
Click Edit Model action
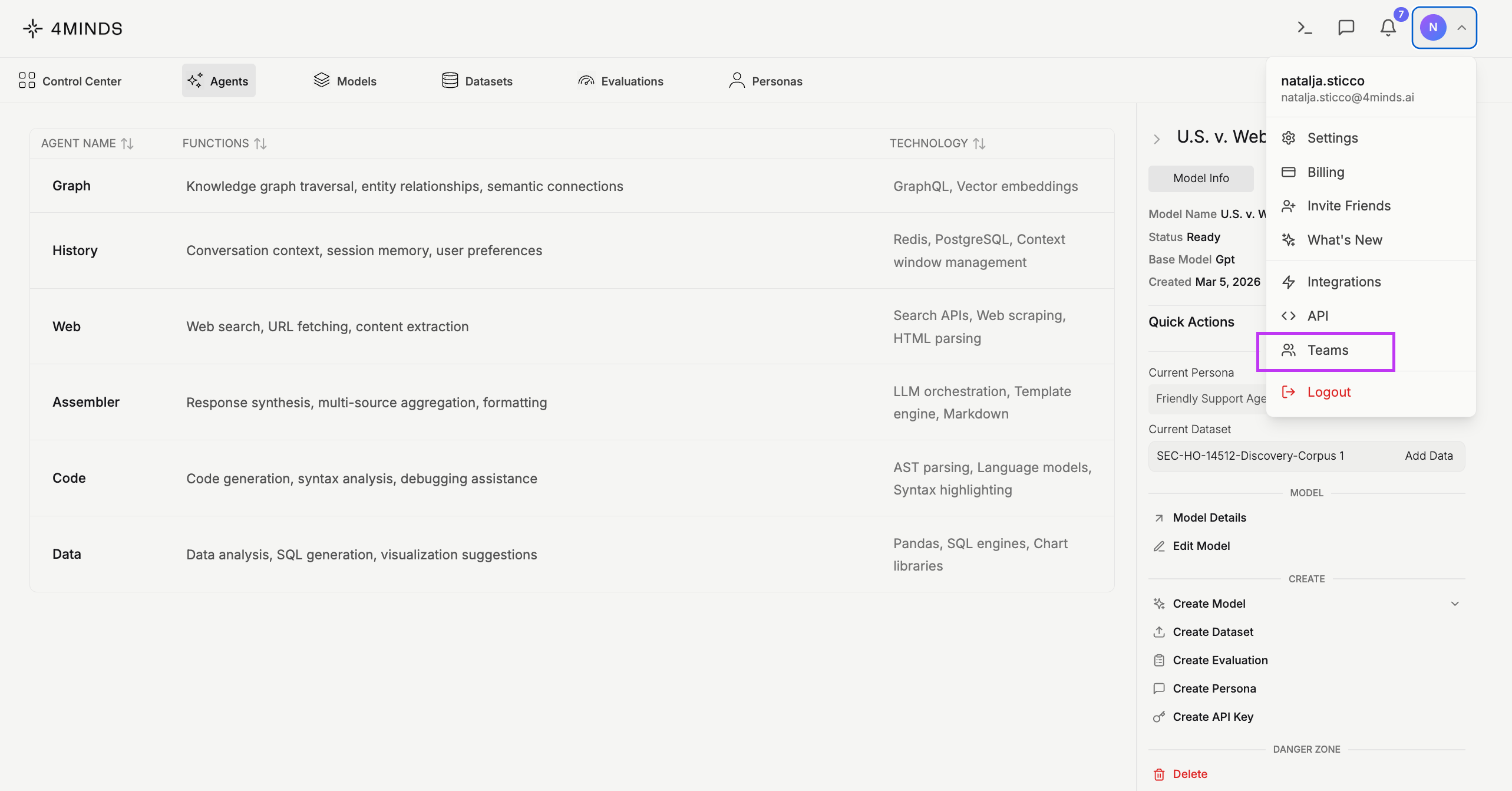click(1201, 546)
